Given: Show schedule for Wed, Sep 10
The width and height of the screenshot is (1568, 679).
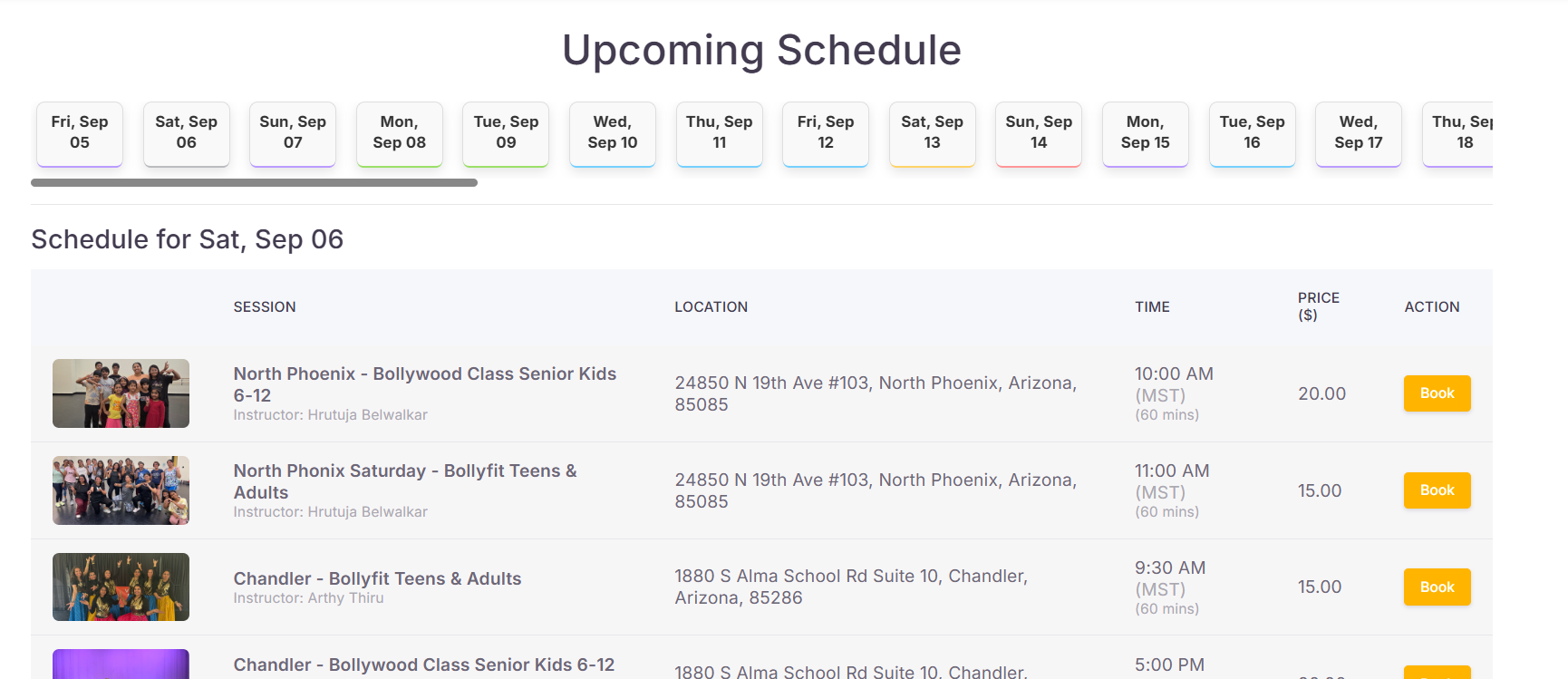Looking at the screenshot, I should pos(613,133).
